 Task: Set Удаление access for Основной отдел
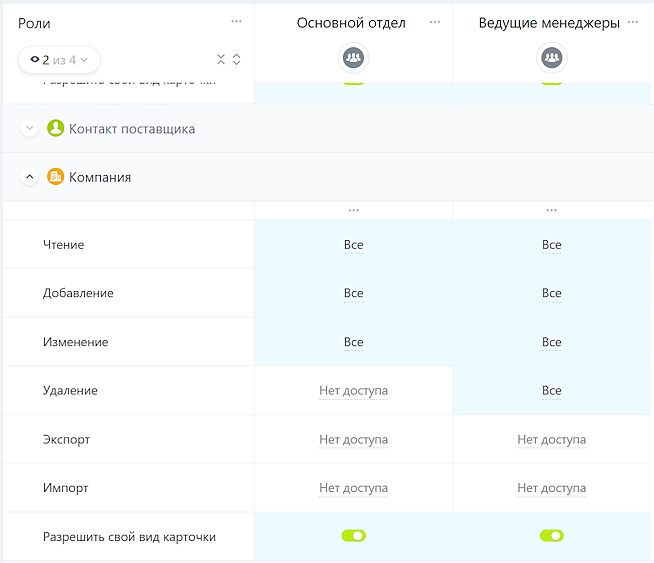pos(353,391)
